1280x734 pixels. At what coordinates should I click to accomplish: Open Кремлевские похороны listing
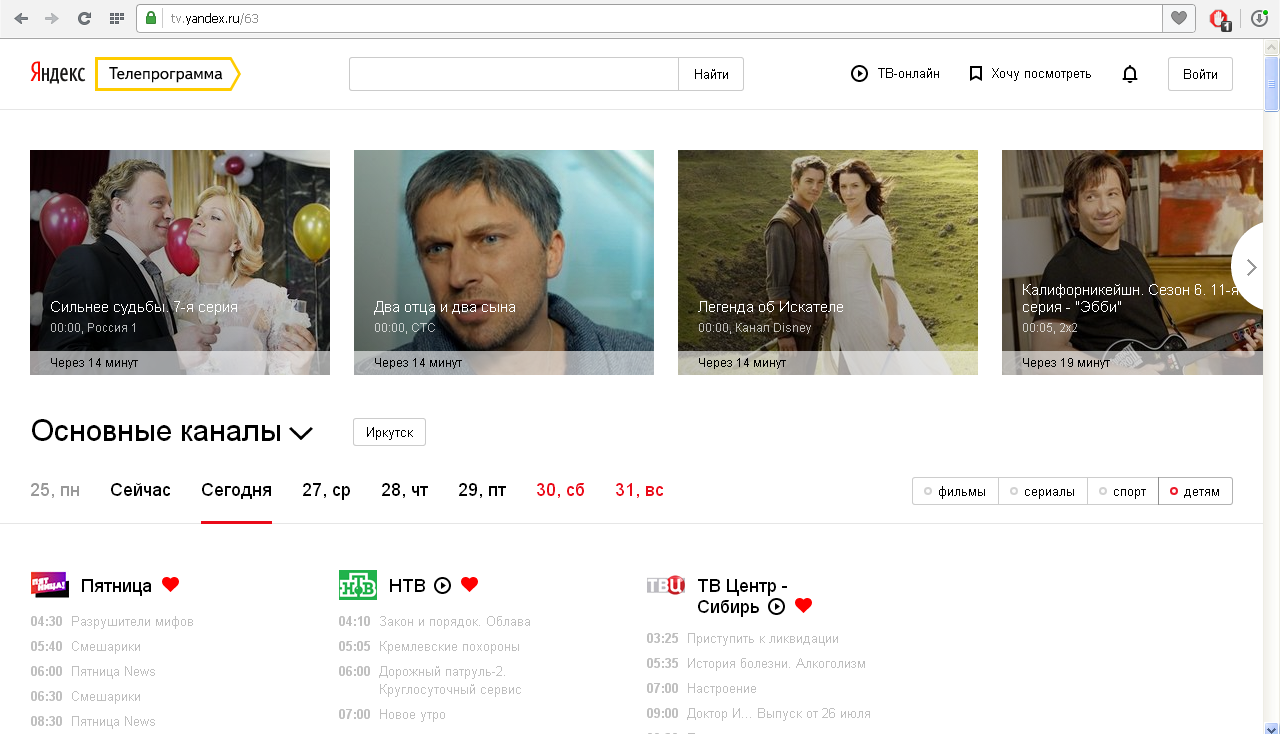tap(449, 647)
